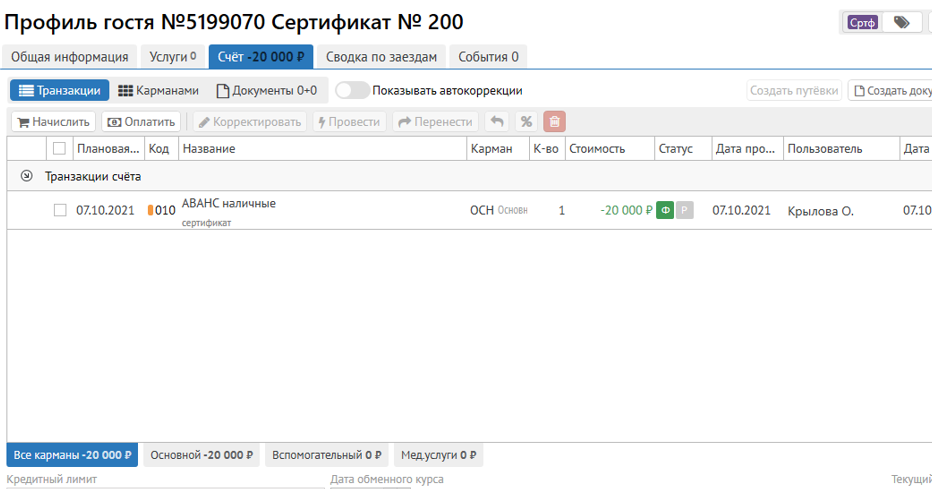Click the purple Сртф badge

[862, 22]
